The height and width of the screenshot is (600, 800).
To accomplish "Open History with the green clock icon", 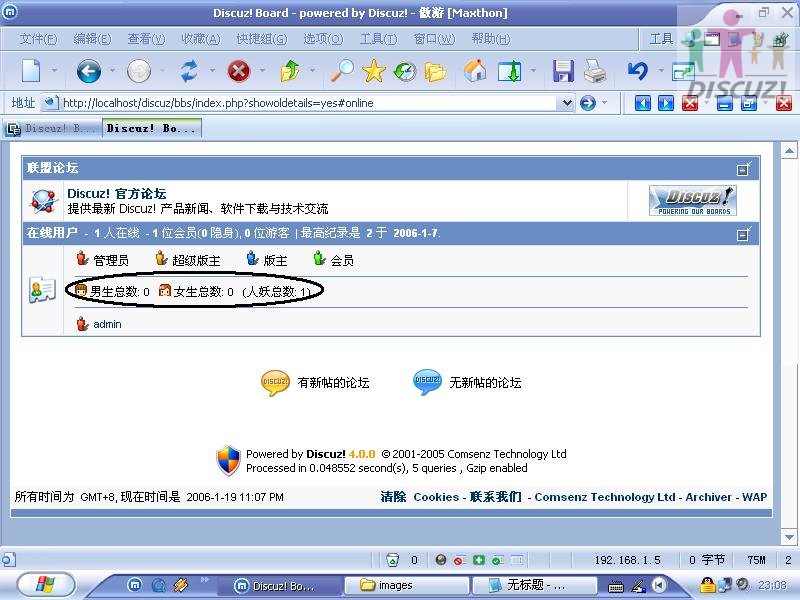I will point(405,71).
